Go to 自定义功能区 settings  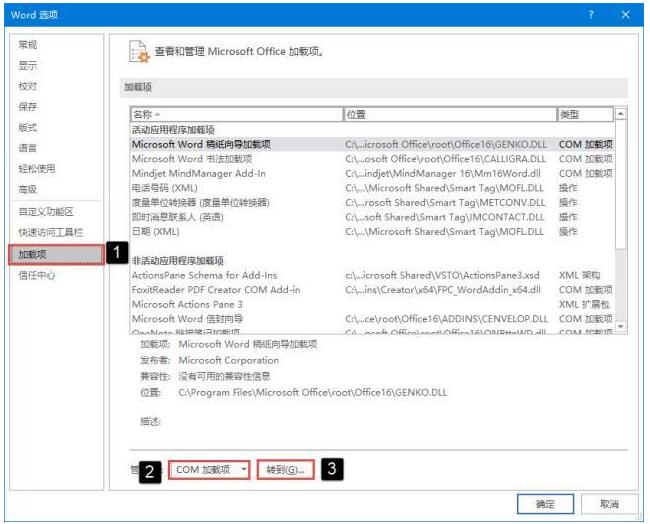[46, 212]
